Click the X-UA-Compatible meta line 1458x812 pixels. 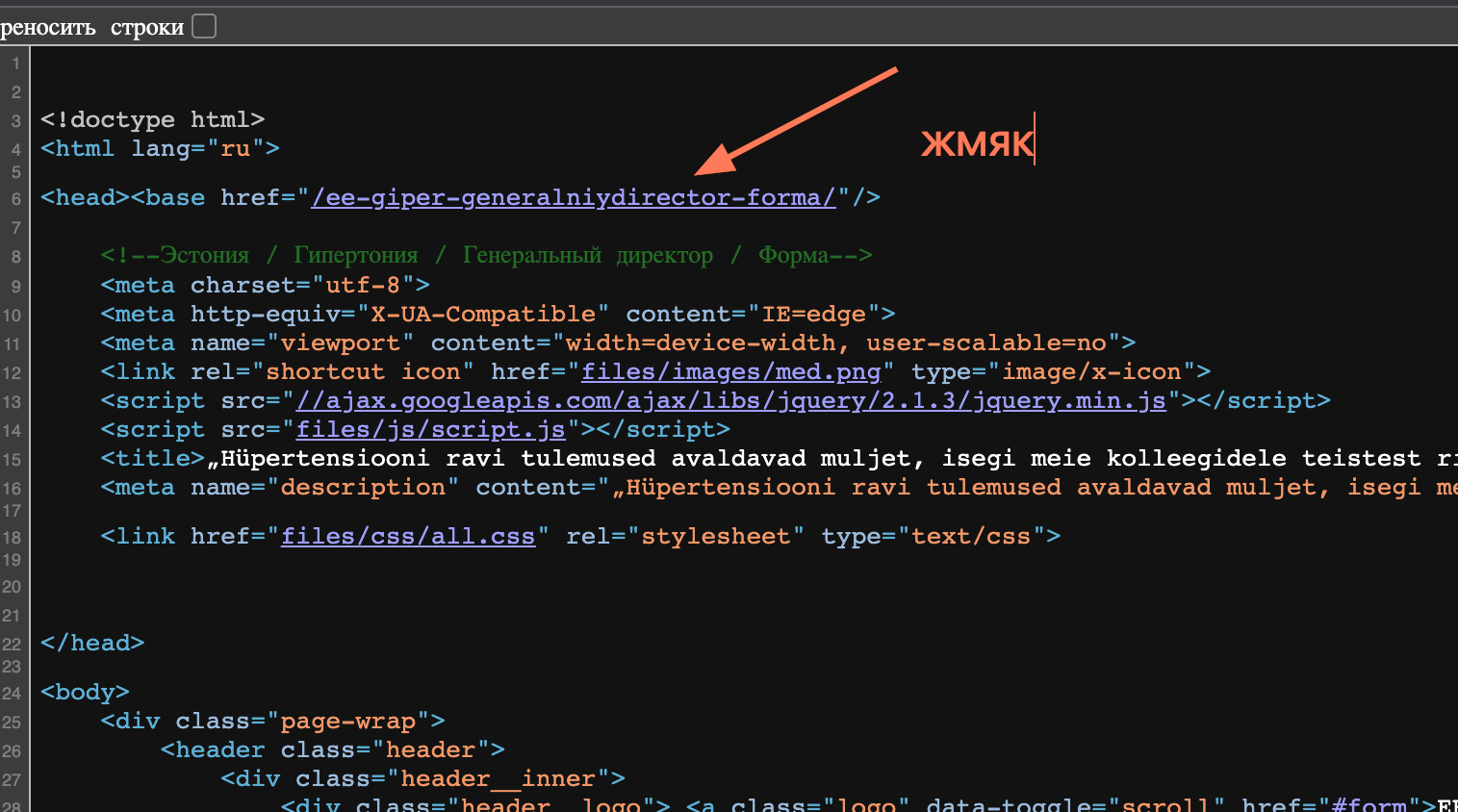(x=499, y=314)
